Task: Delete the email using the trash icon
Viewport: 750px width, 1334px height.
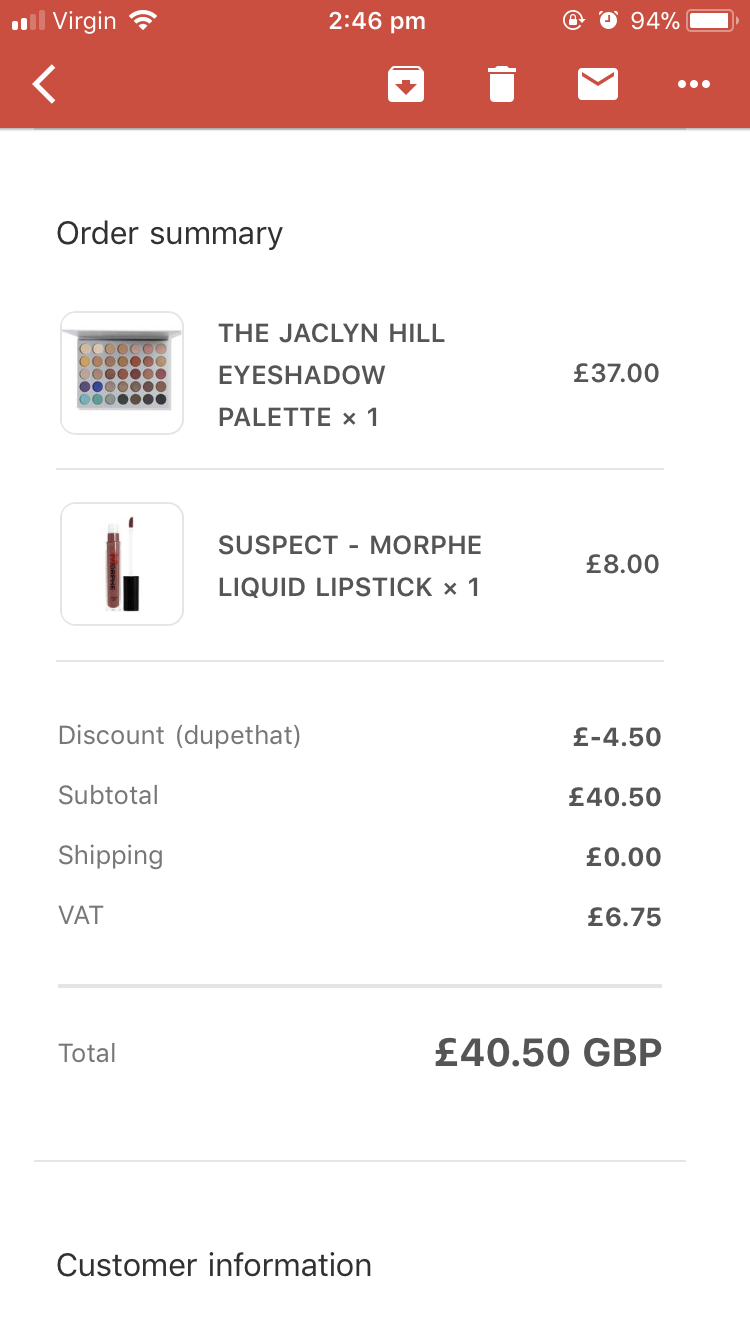Action: [x=502, y=84]
